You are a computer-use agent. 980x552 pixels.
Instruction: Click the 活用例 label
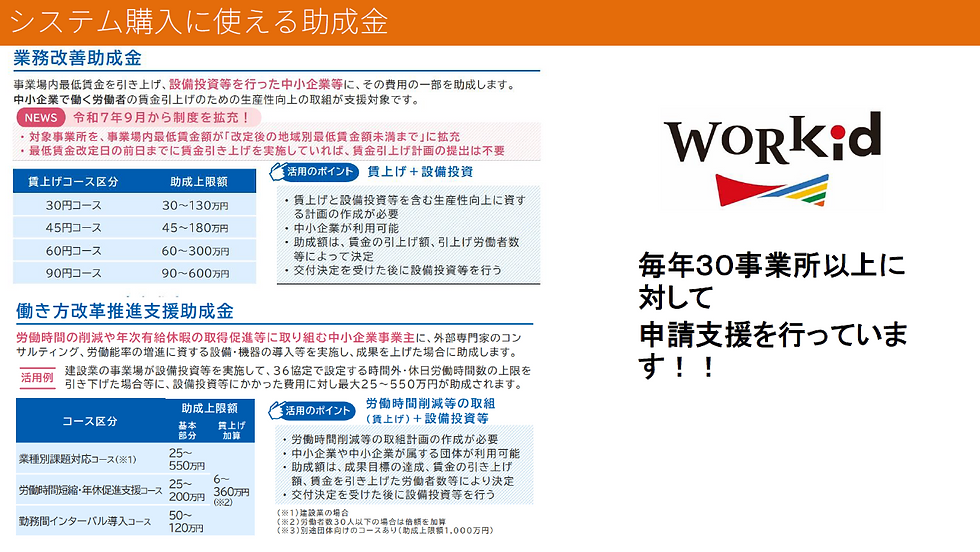(37, 378)
